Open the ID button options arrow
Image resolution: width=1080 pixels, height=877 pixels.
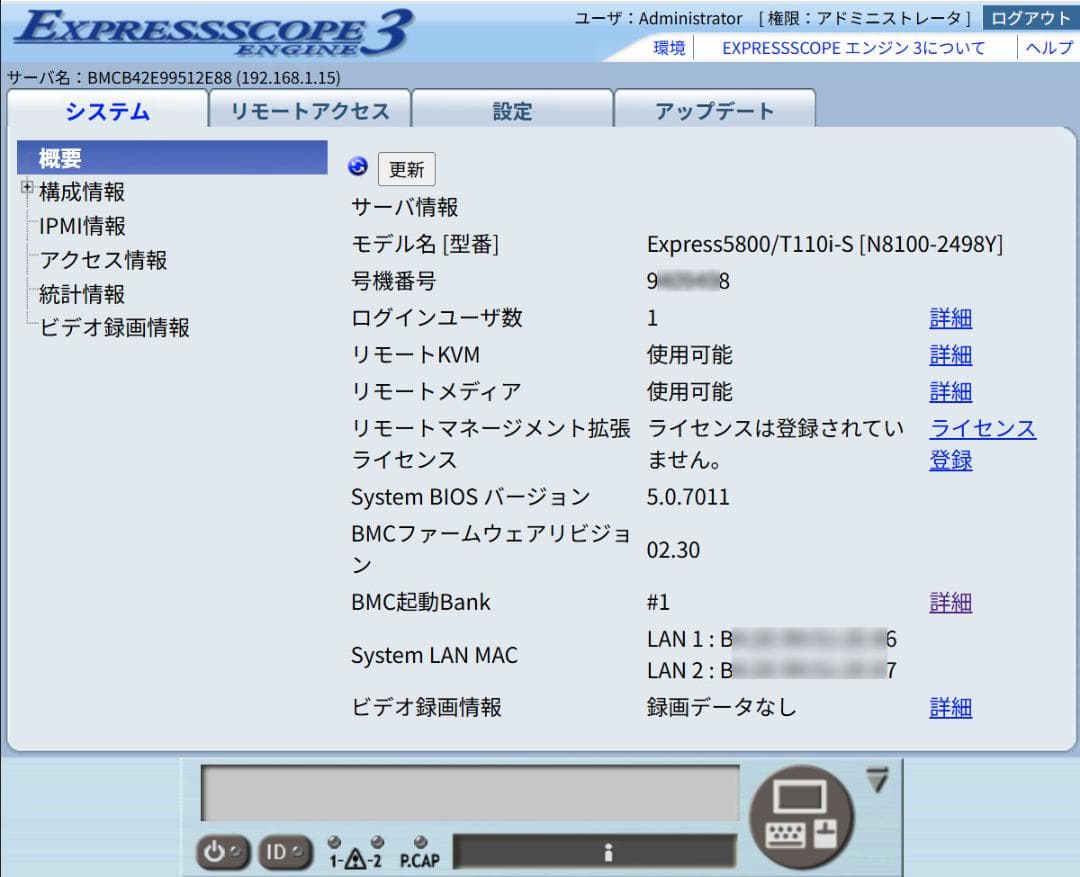297,849
